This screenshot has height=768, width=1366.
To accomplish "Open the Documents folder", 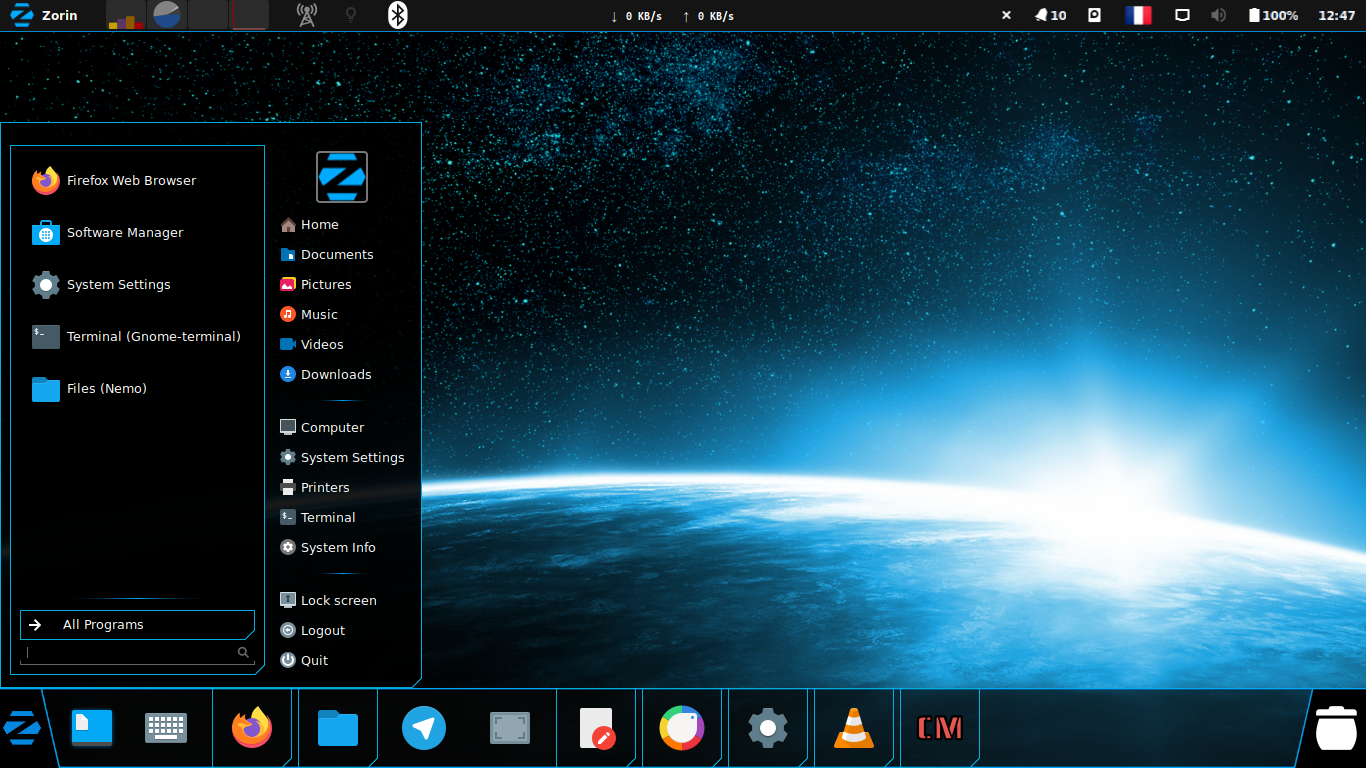I will pos(327,255).
